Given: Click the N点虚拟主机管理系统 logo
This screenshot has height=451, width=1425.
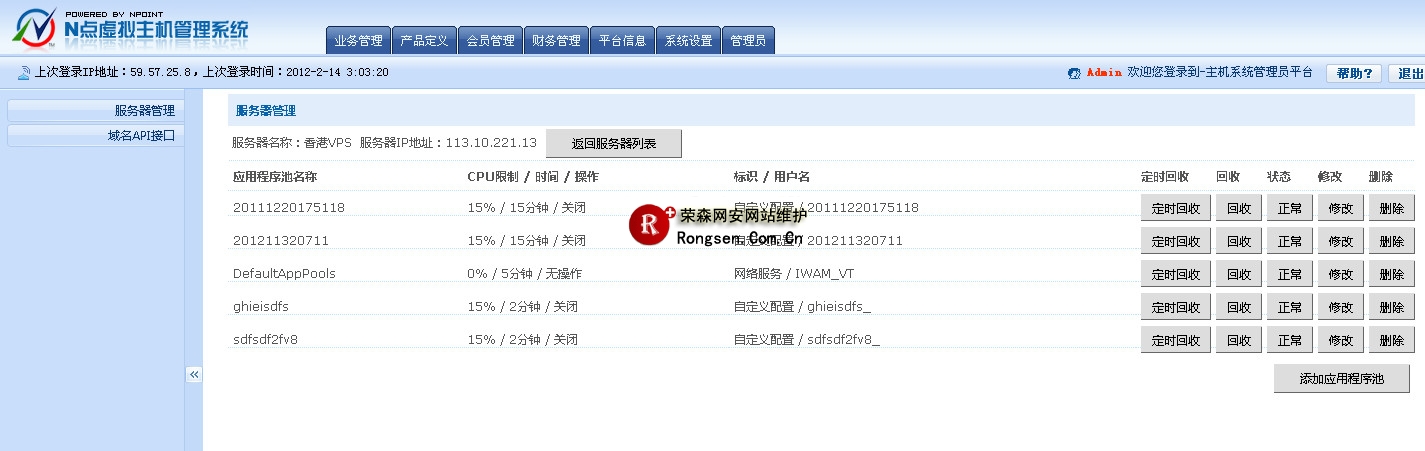Looking at the screenshot, I should 130,28.
